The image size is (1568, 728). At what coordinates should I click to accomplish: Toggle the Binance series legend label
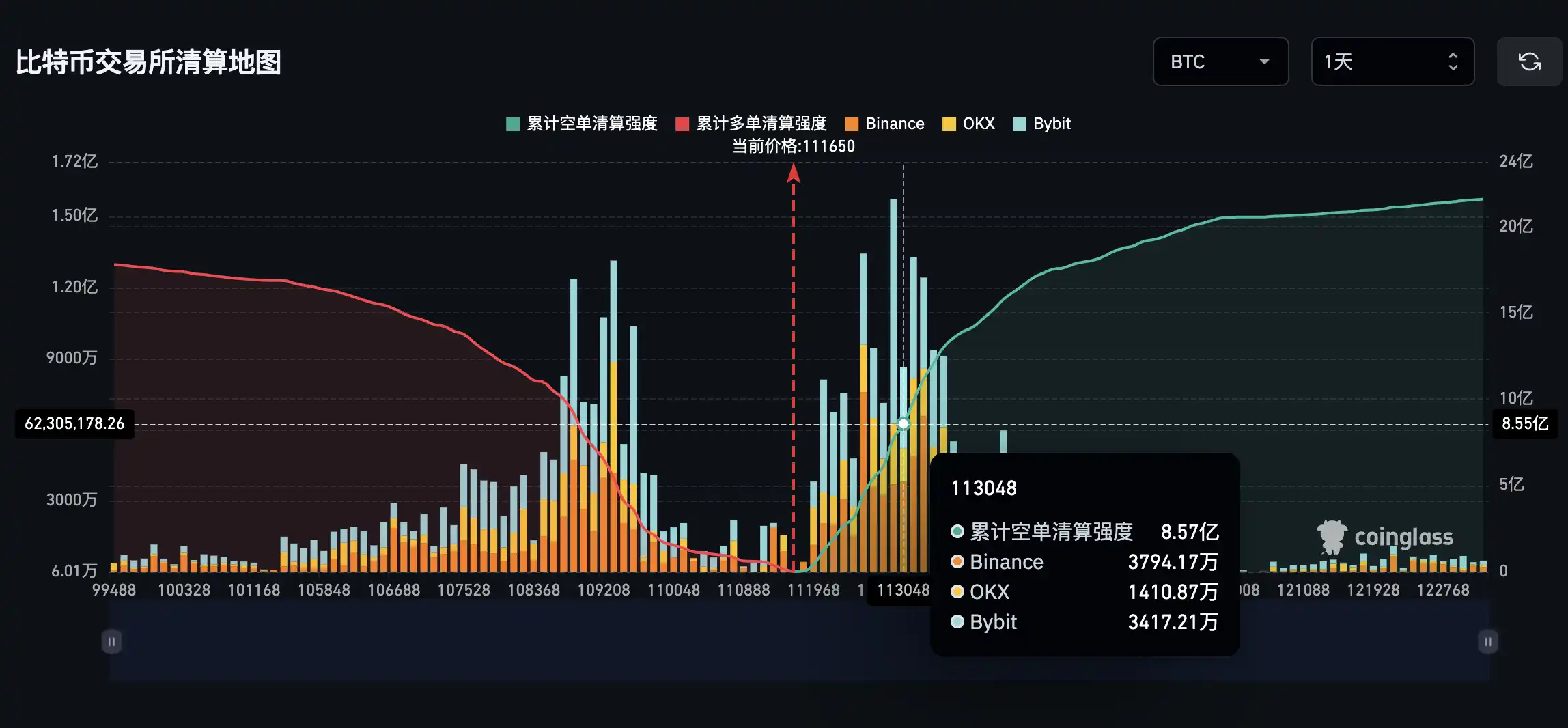point(894,124)
